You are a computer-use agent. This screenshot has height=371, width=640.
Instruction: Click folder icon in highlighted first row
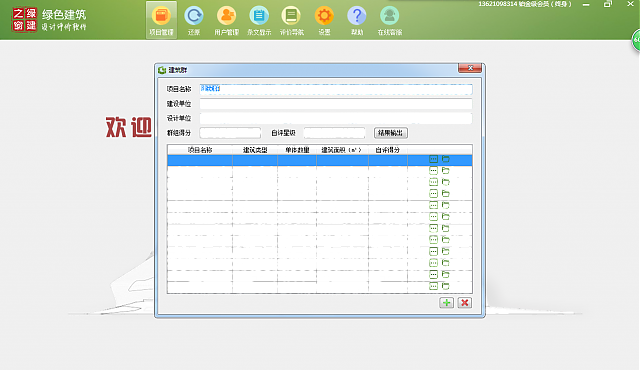(x=446, y=159)
